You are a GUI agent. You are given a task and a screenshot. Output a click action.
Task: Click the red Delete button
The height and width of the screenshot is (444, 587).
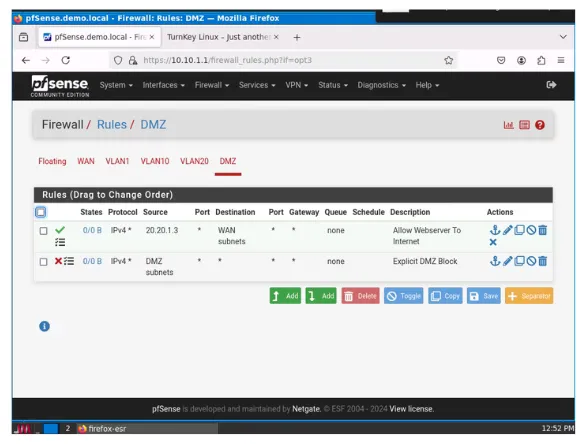(361, 296)
